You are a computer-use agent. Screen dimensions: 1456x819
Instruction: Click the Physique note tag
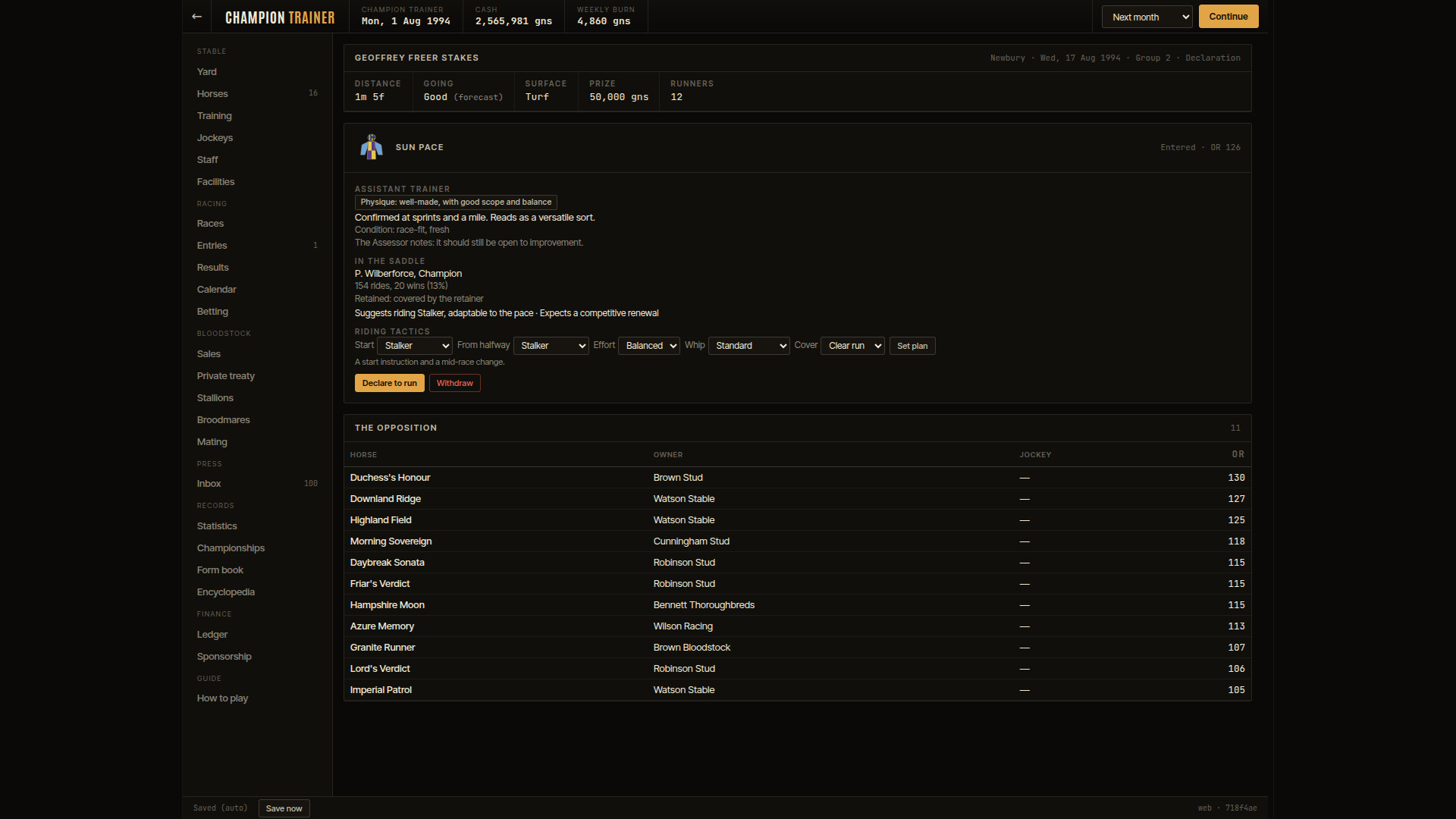[x=456, y=202]
